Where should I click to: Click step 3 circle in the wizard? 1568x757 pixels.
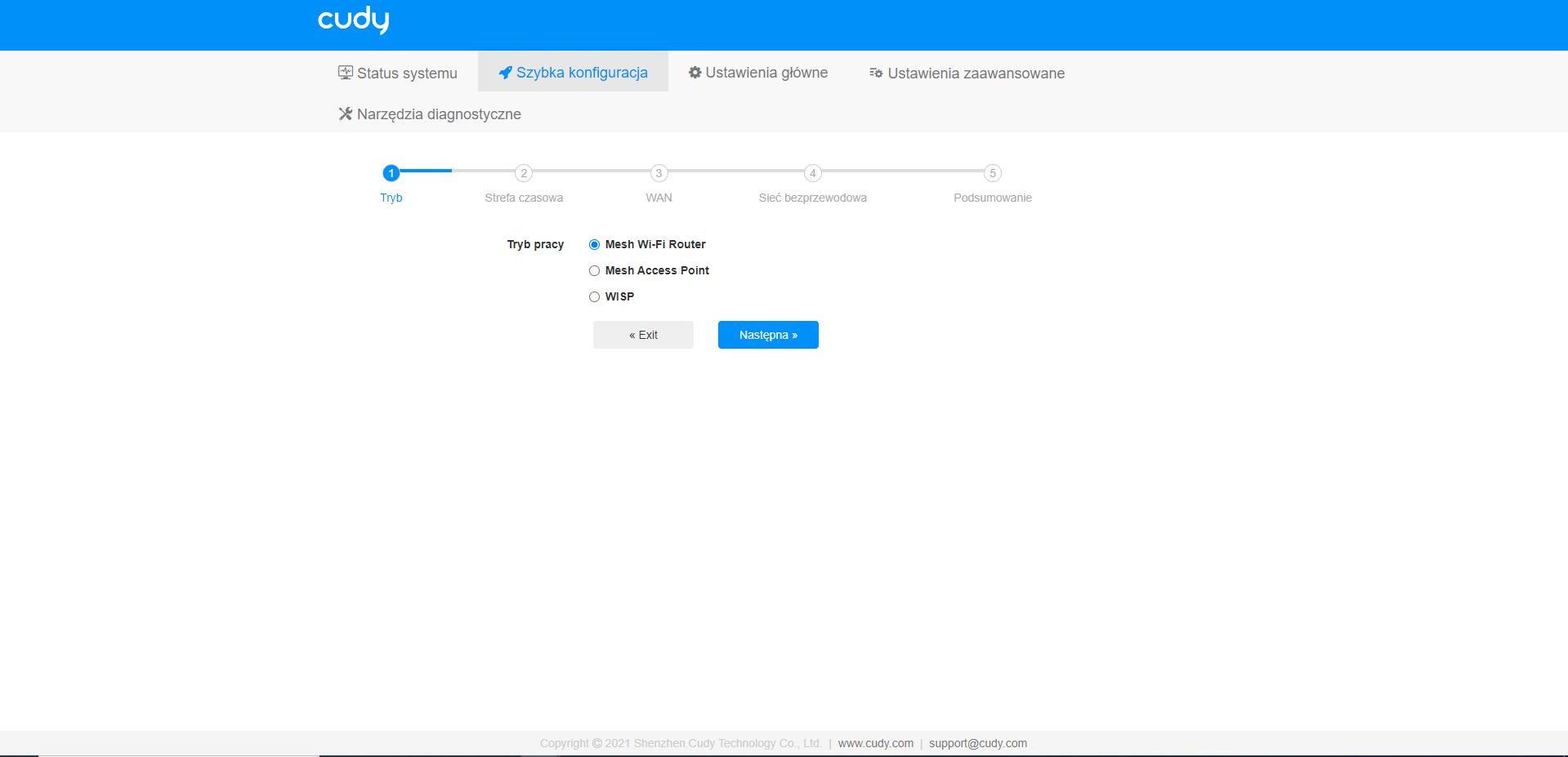(659, 173)
